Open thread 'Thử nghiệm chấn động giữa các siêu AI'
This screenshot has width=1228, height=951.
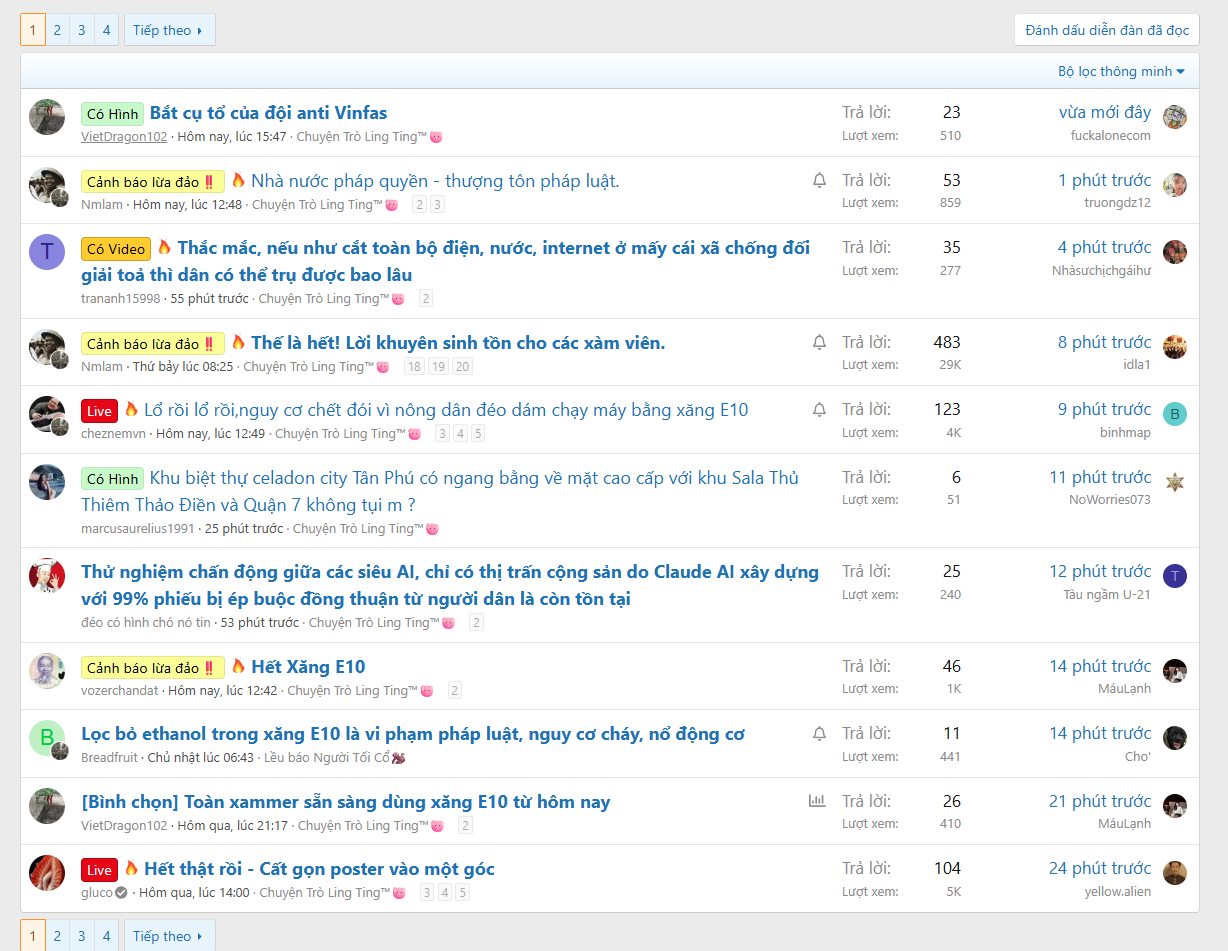click(450, 585)
